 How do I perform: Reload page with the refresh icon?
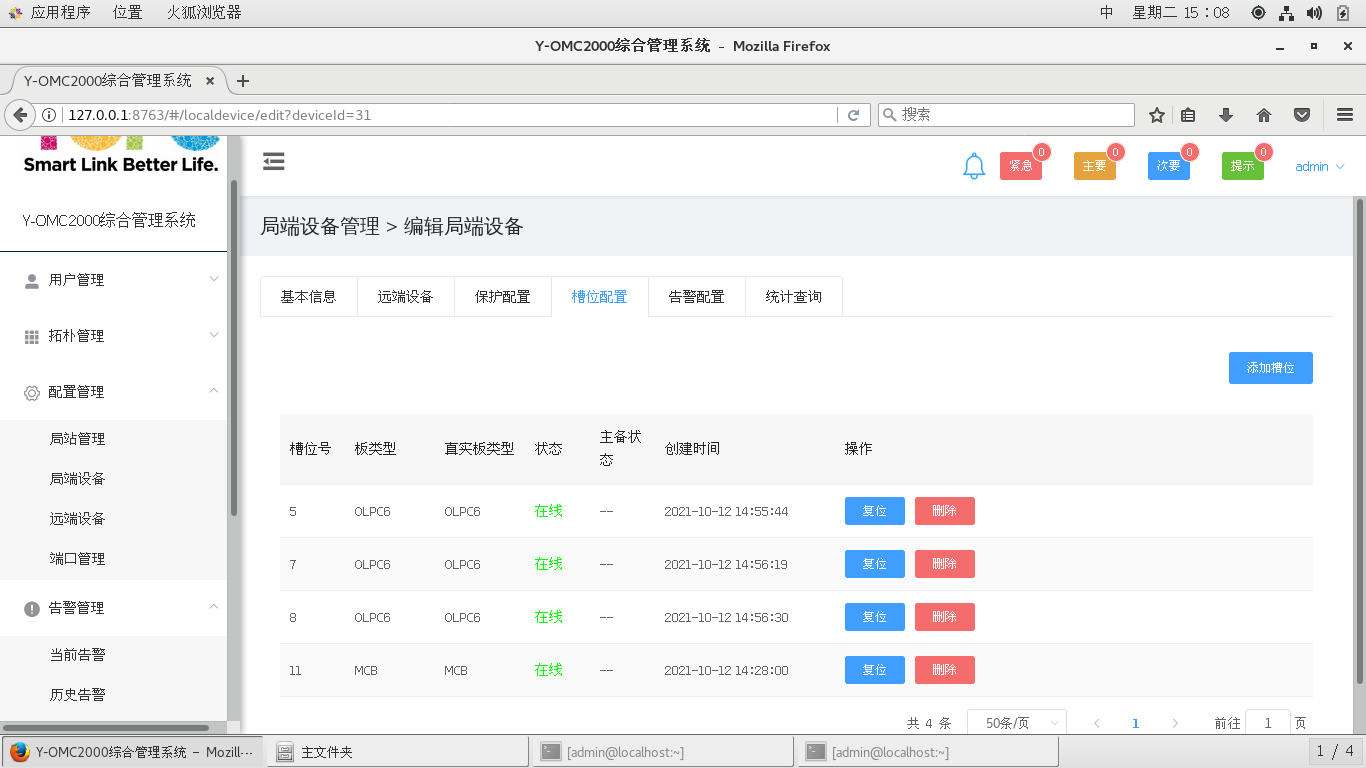point(853,115)
